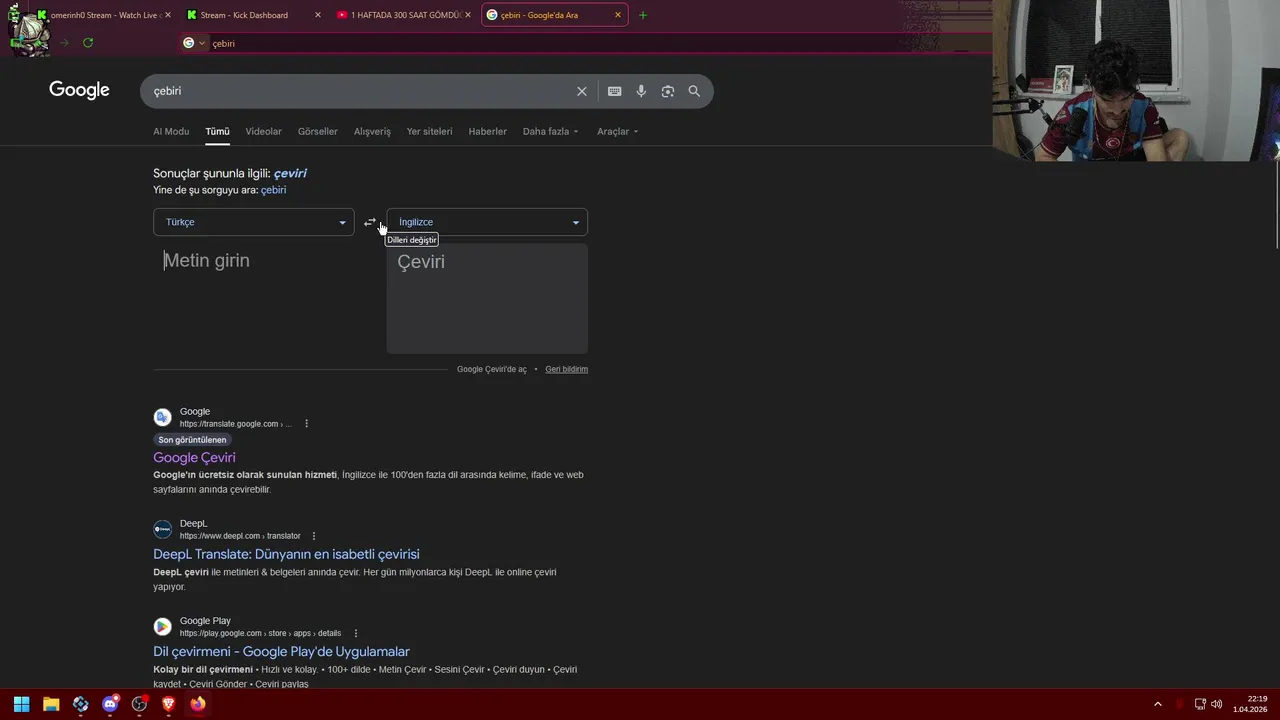Switch to the omerinh0 Stream browser tab
This screenshot has width=1280, height=720.
coord(104,15)
